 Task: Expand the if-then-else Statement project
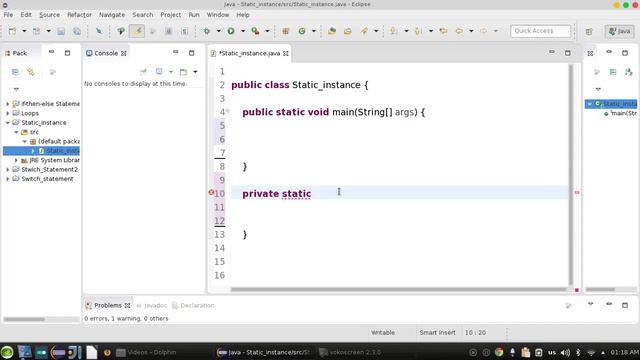click(8, 104)
